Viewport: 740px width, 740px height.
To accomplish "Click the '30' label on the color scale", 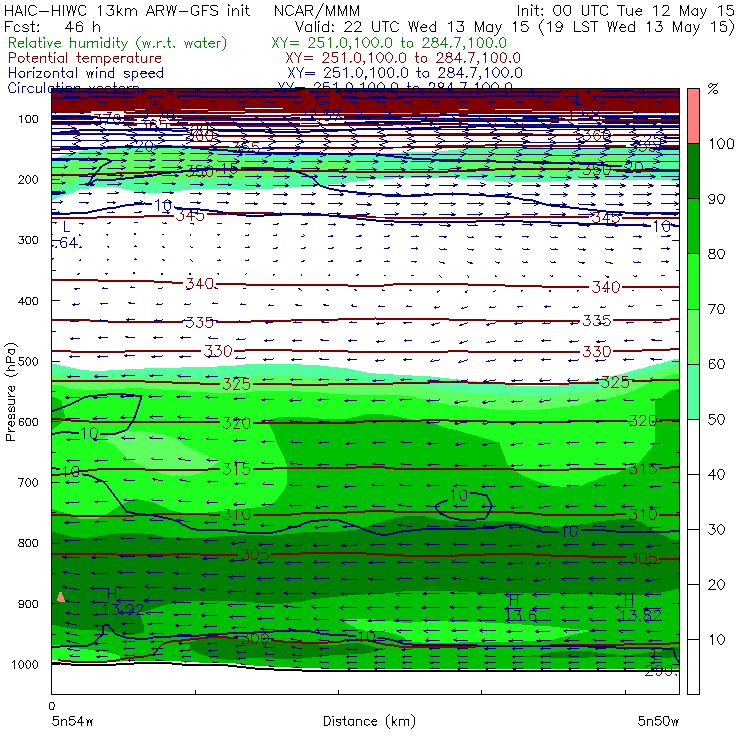I will pos(716,530).
